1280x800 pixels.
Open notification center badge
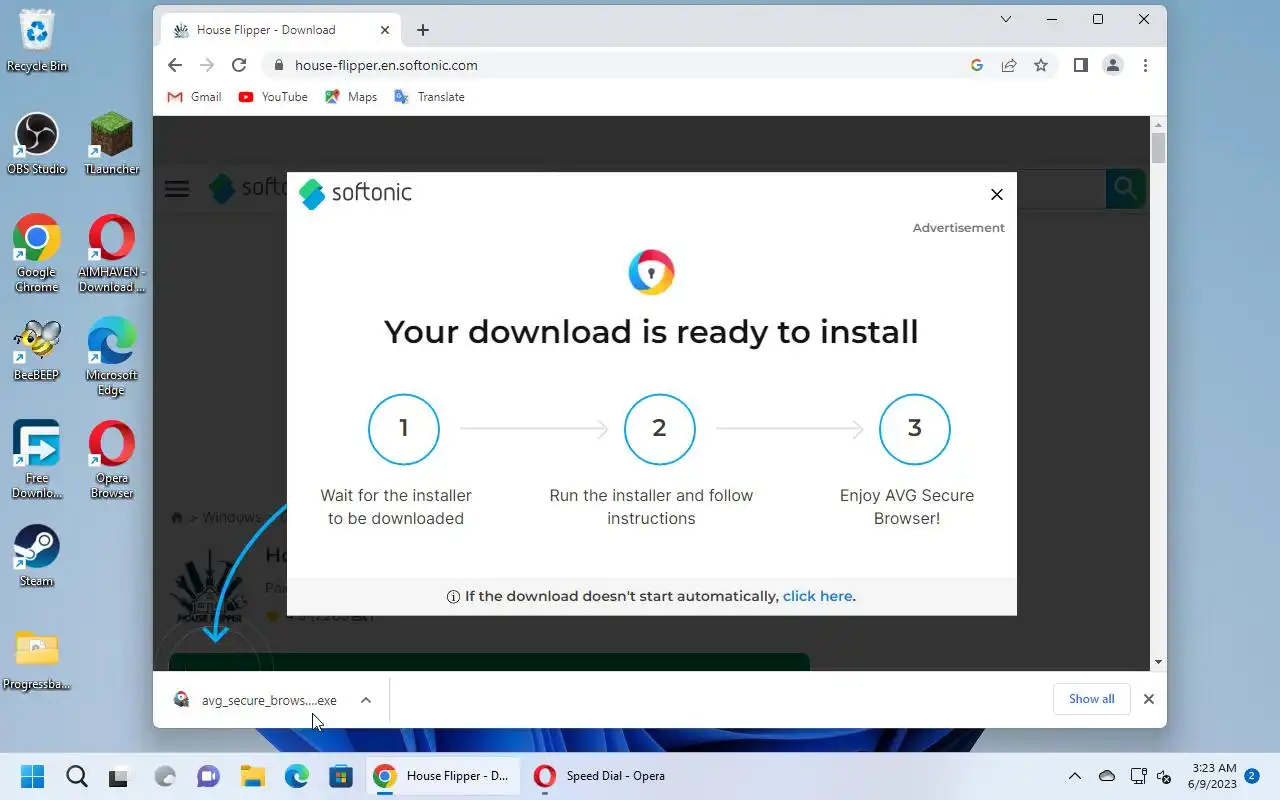[1252, 775]
